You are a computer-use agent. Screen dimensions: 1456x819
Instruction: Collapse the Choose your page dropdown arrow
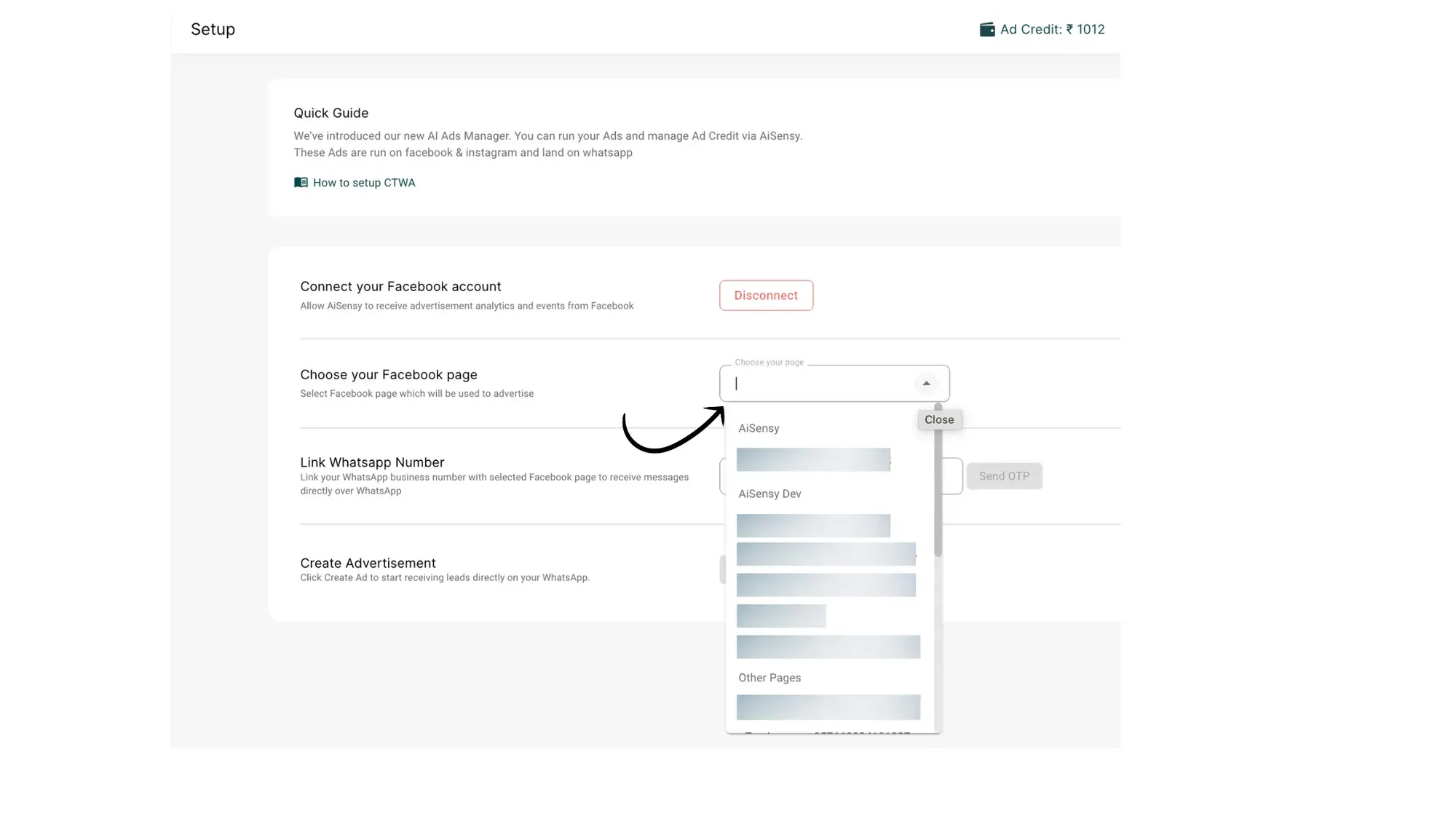click(926, 384)
